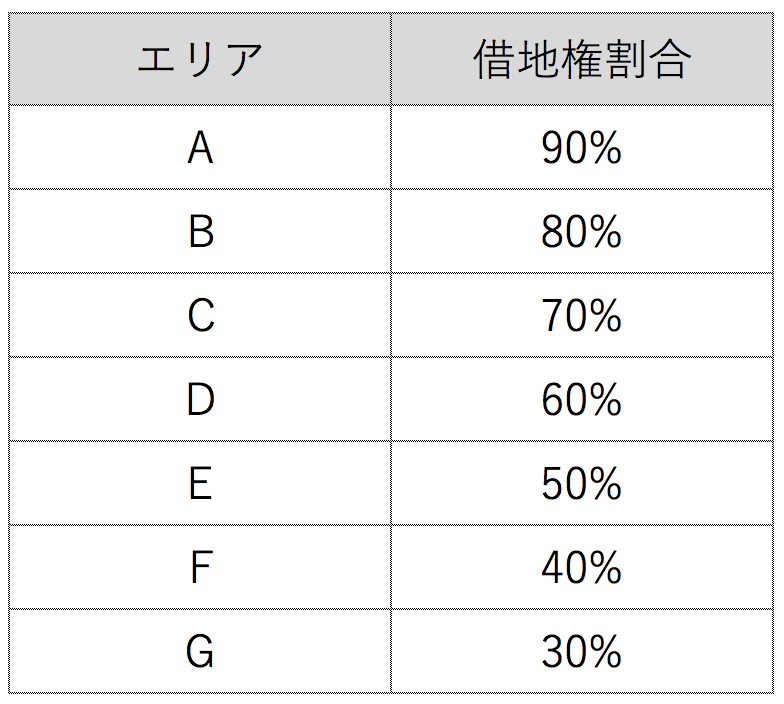The image size is (784, 704).
Task: Click the 40% value cell
Action: click(x=582, y=568)
